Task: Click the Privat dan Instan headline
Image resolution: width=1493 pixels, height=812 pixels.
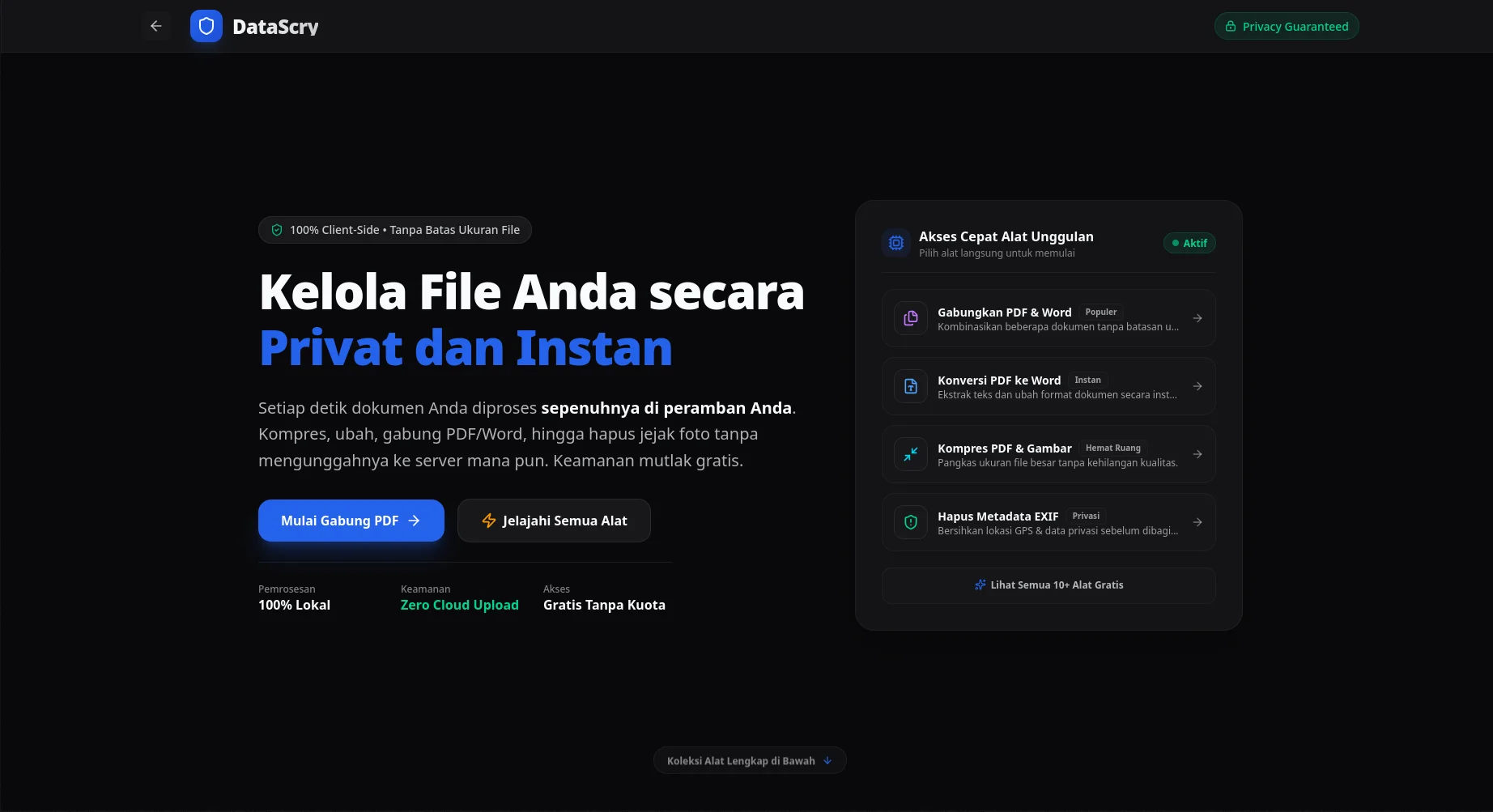Action: (466, 348)
